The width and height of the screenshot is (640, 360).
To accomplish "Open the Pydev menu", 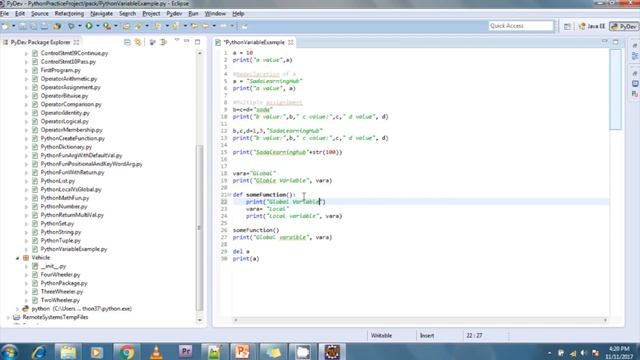I will (174, 13).
